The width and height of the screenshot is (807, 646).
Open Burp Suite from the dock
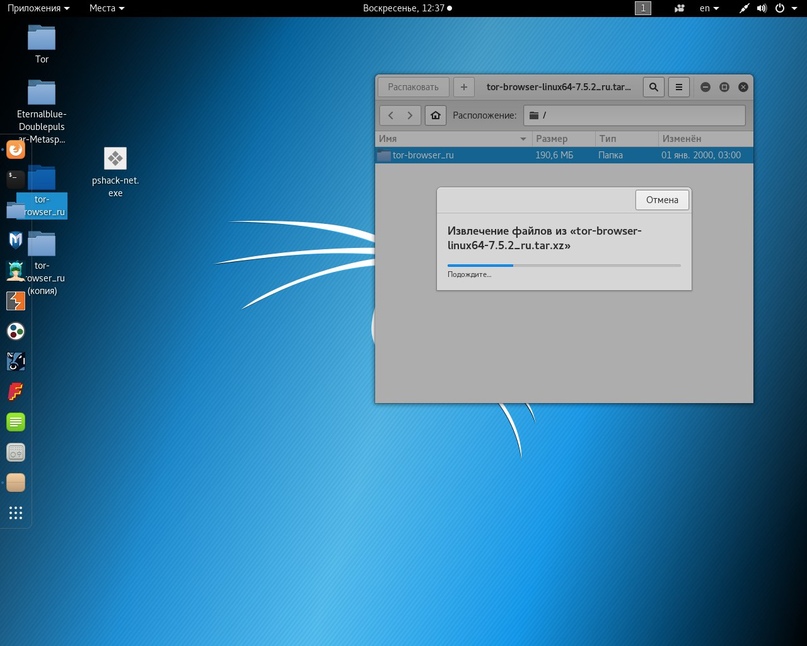pyautogui.click(x=15, y=301)
